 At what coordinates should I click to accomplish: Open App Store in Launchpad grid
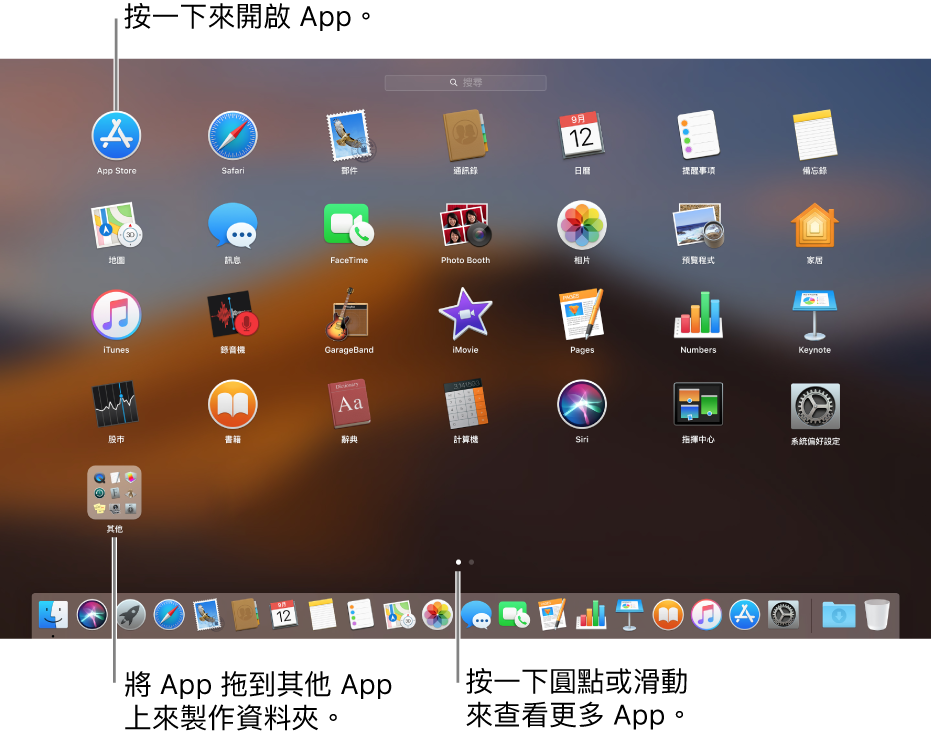pyautogui.click(x=116, y=135)
